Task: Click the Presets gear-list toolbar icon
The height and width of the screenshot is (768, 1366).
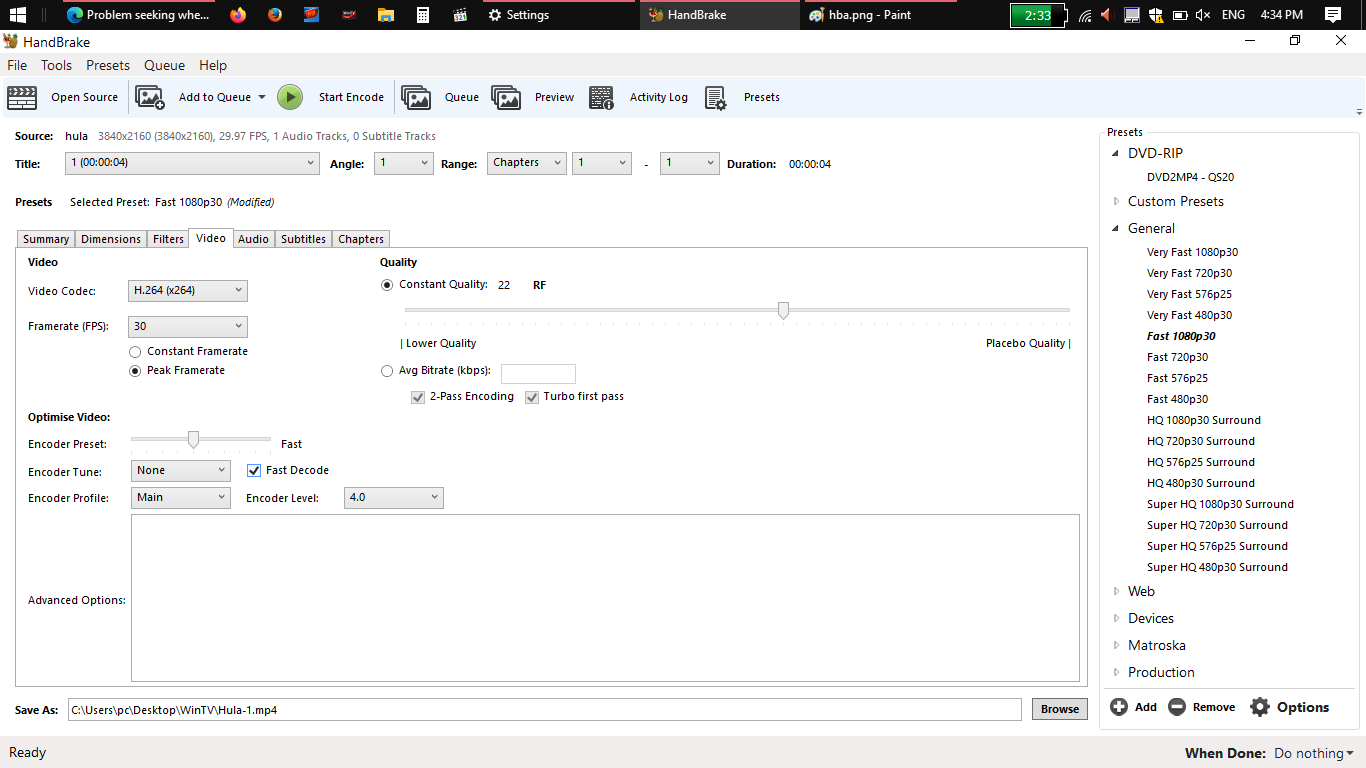Action: [715, 97]
